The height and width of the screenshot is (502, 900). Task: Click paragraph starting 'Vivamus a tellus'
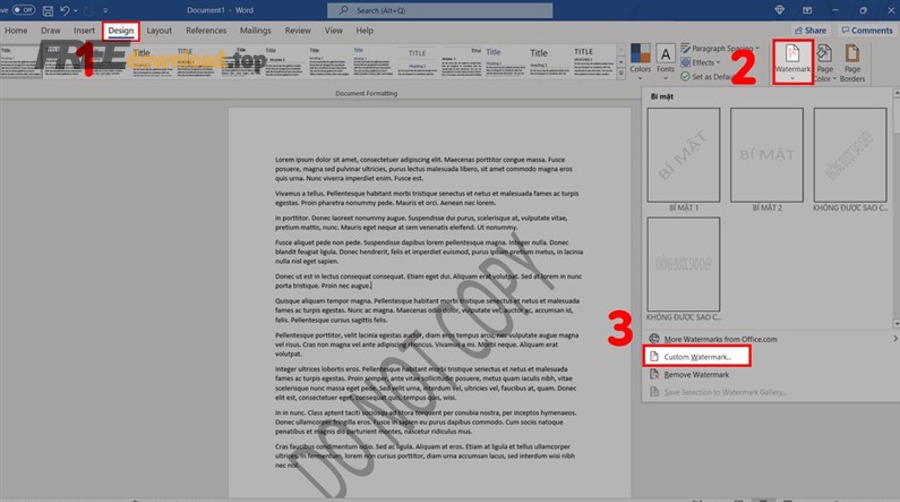(426, 198)
